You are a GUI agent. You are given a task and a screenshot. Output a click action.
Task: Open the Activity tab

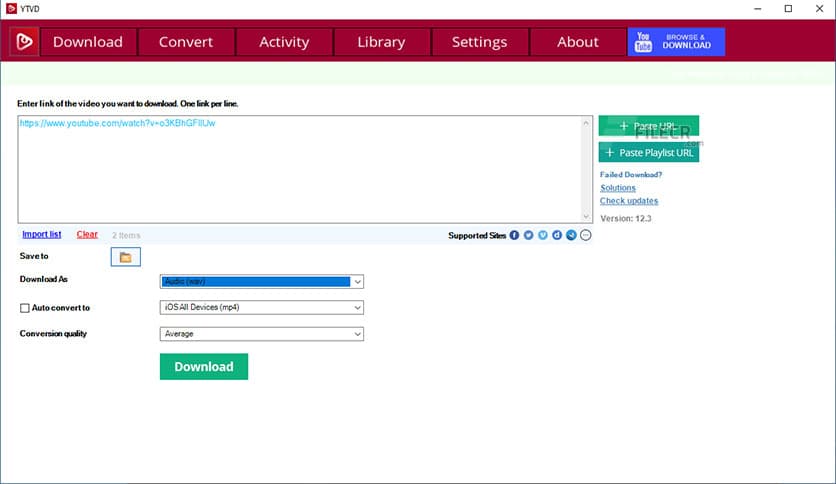[284, 42]
